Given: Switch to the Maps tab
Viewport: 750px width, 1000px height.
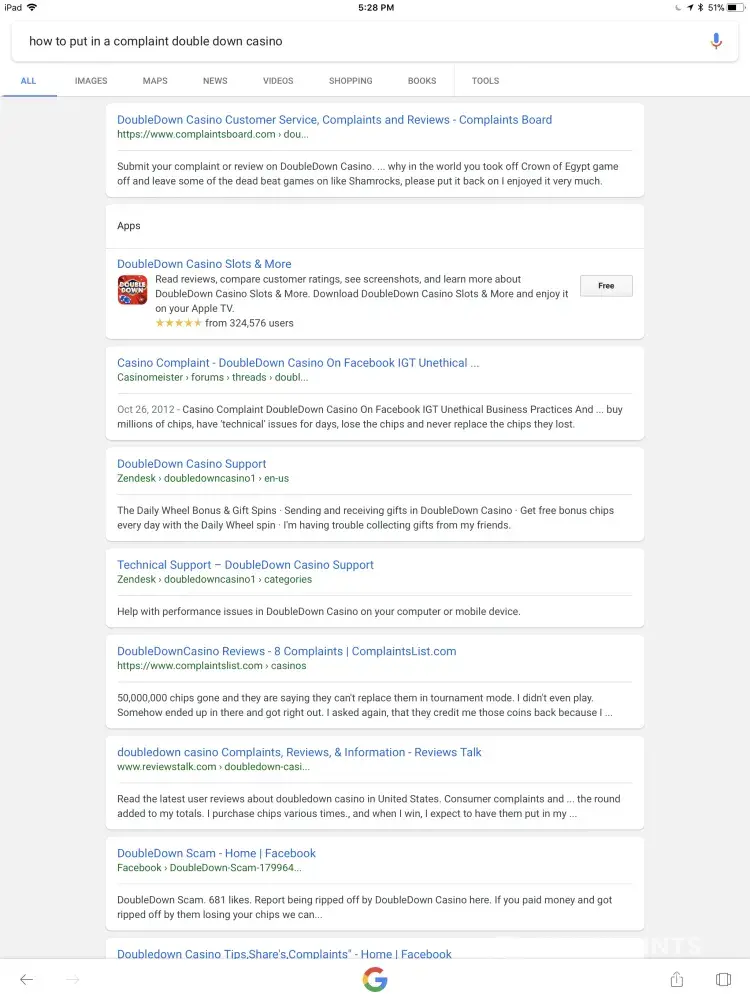Looking at the screenshot, I should [x=155, y=81].
